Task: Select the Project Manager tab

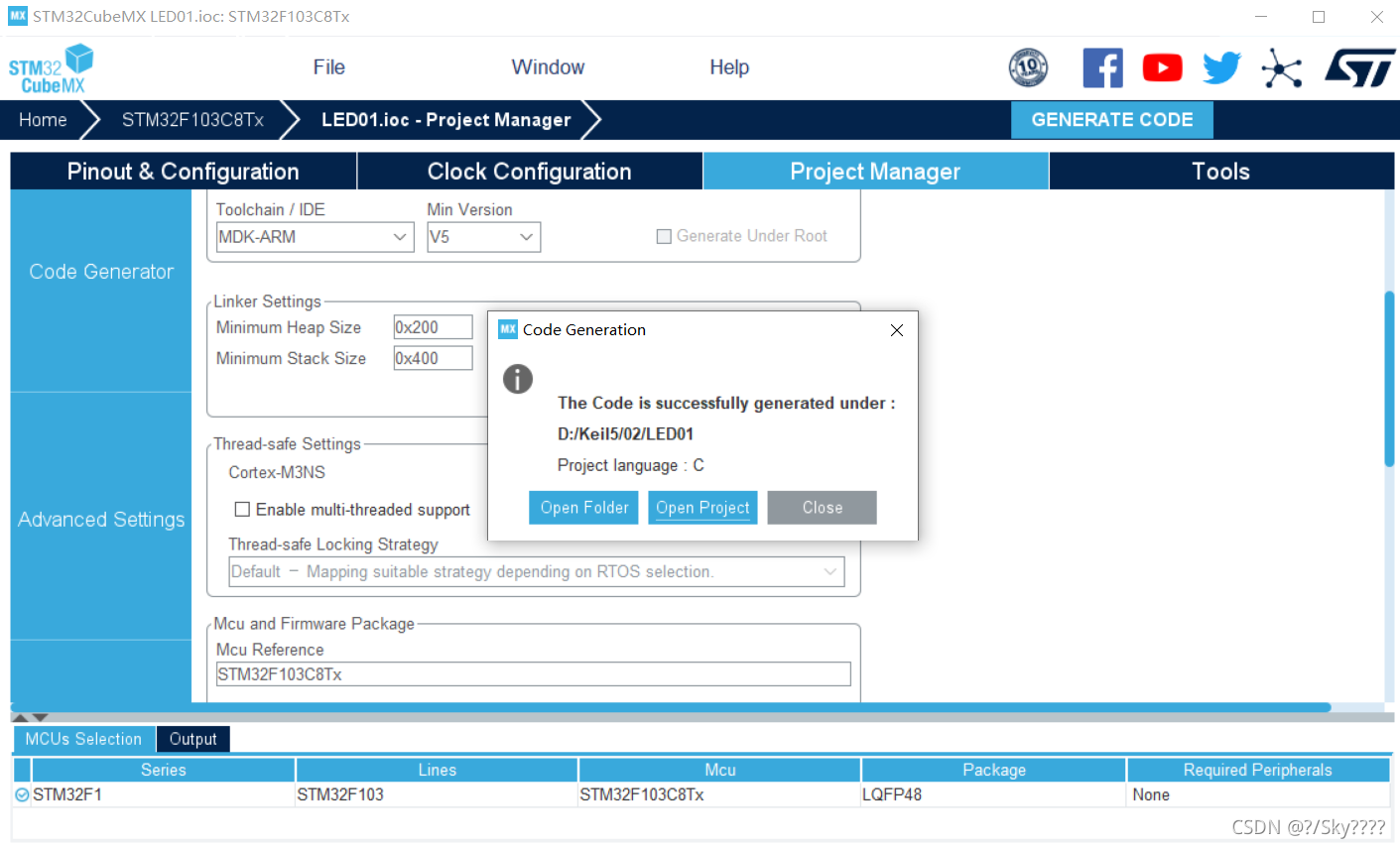Action: tap(875, 171)
